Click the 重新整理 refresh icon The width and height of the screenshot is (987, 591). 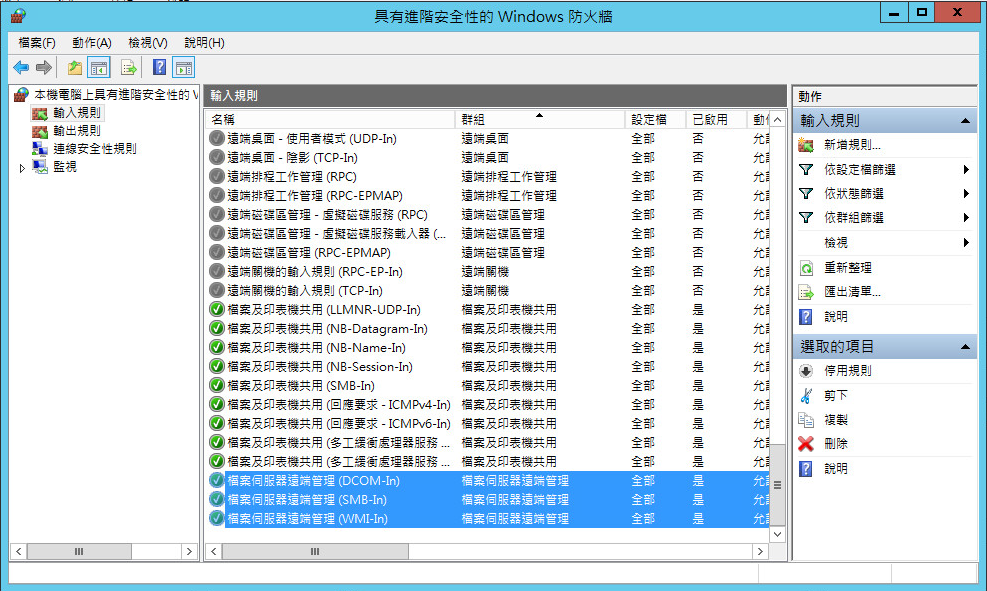coord(806,268)
